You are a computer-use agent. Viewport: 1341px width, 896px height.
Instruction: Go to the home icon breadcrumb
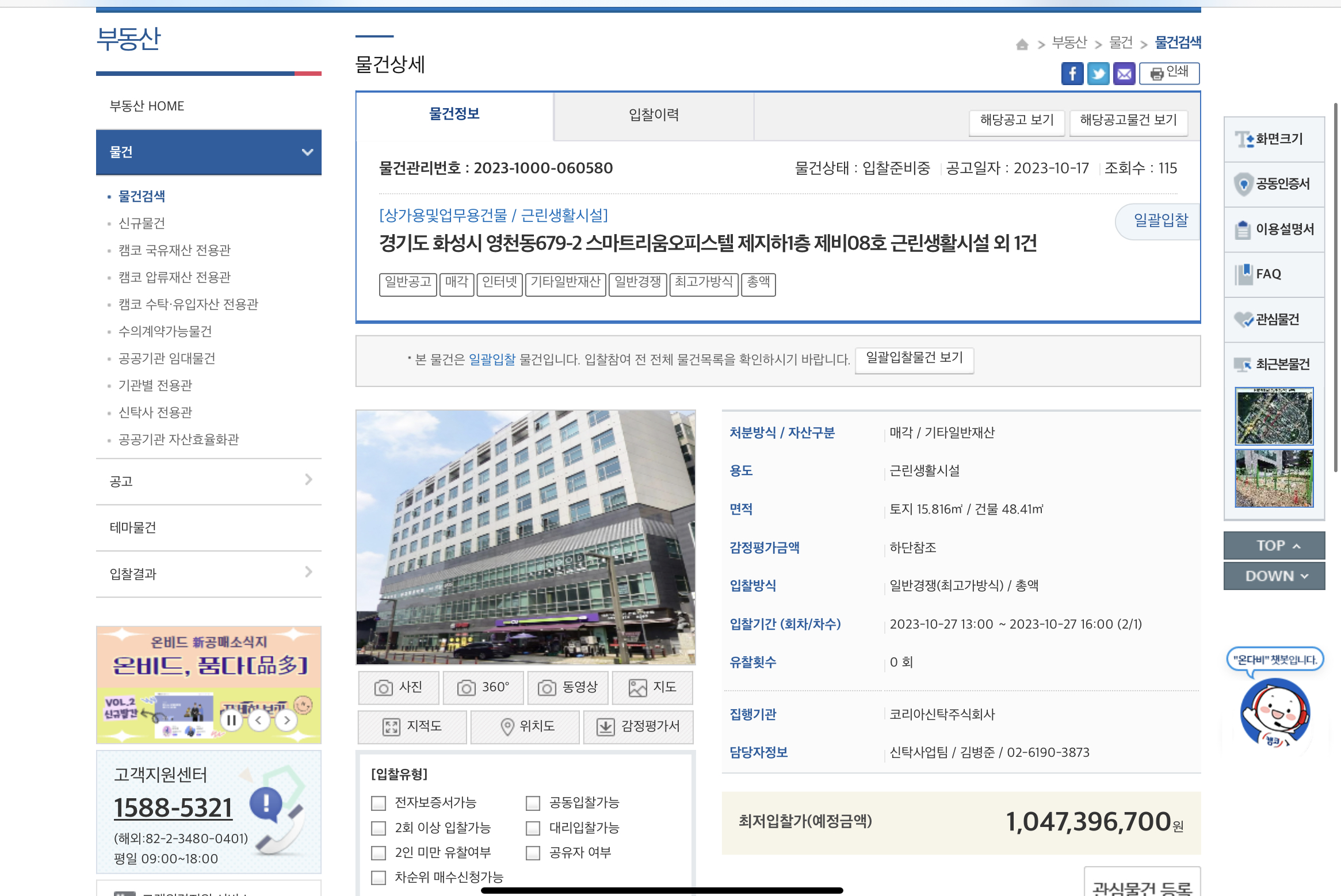[x=1022, y=44]
